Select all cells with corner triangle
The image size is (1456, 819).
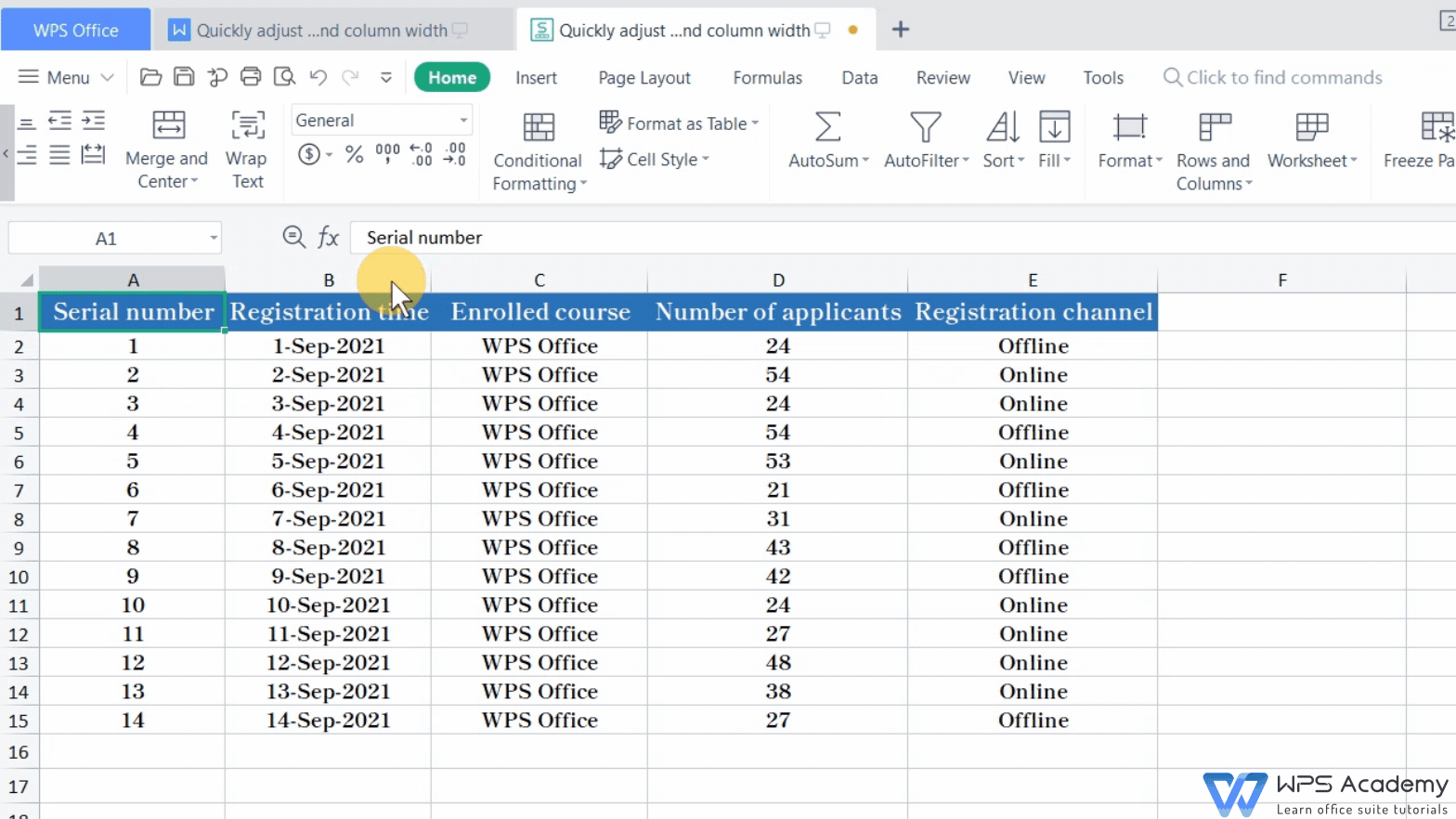(x=25, y=279)
